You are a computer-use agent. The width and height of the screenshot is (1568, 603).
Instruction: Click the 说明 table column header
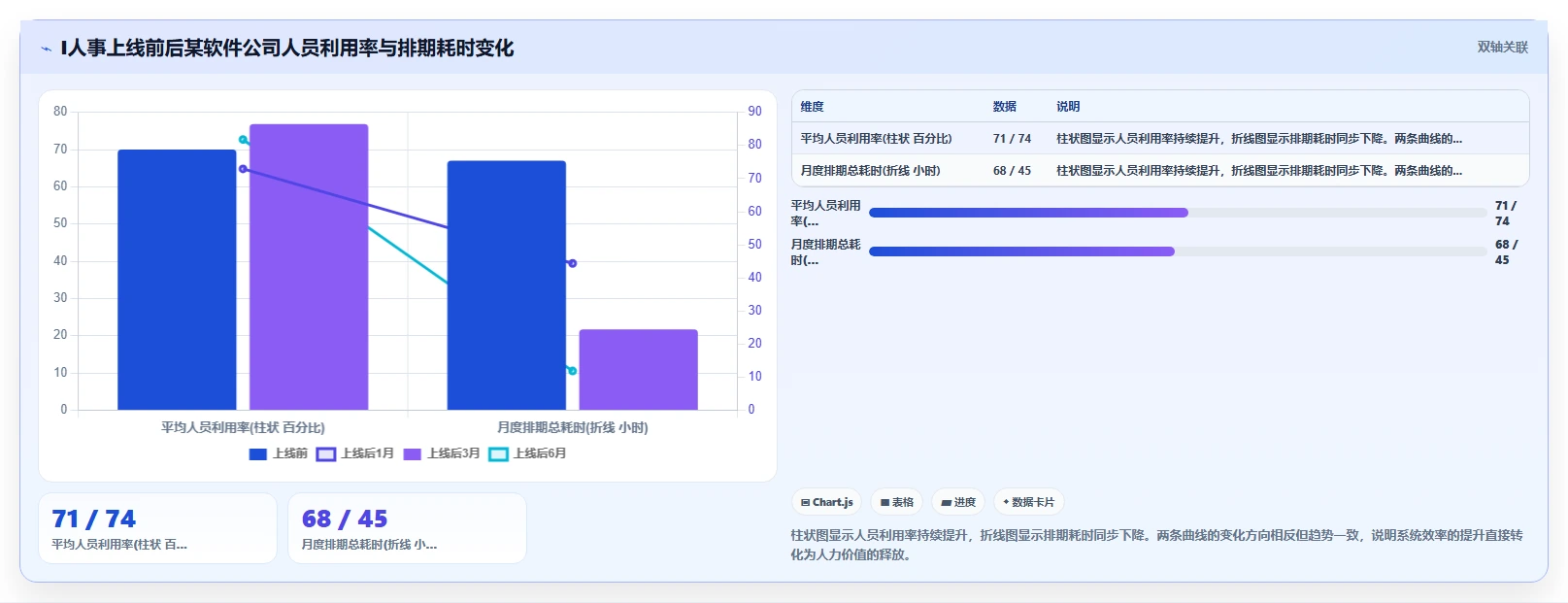(x=1068, y=107)
